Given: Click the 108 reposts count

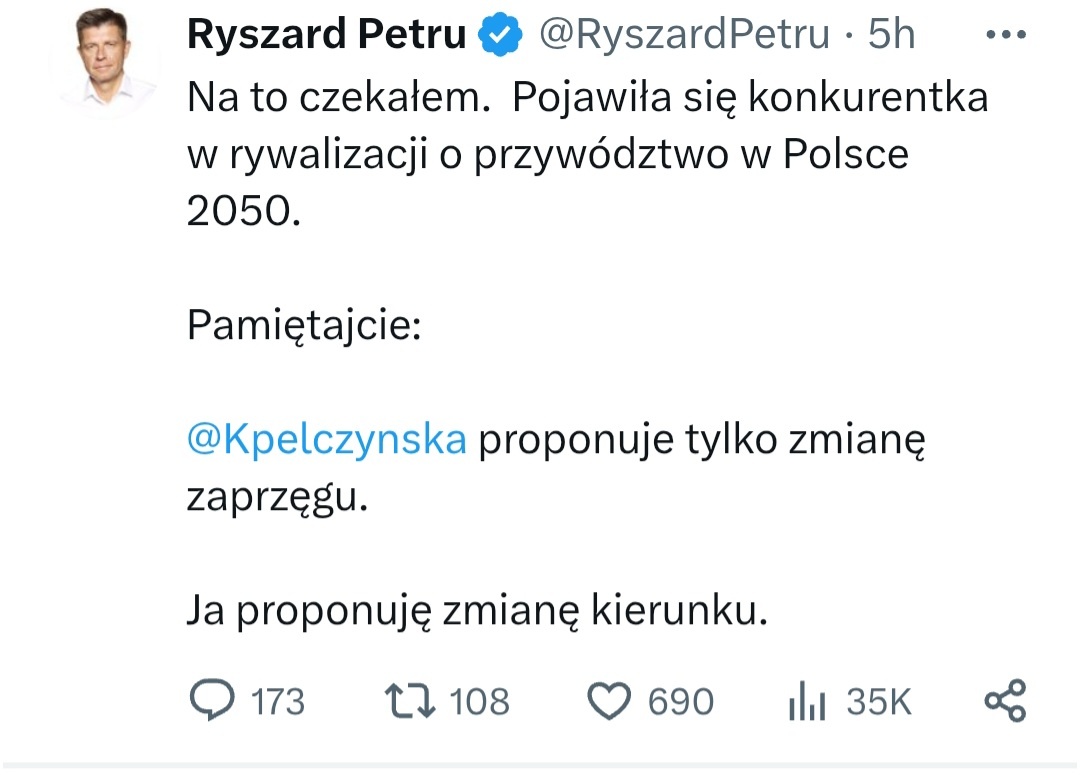Looking at the screenshot, I should [479, 702].
